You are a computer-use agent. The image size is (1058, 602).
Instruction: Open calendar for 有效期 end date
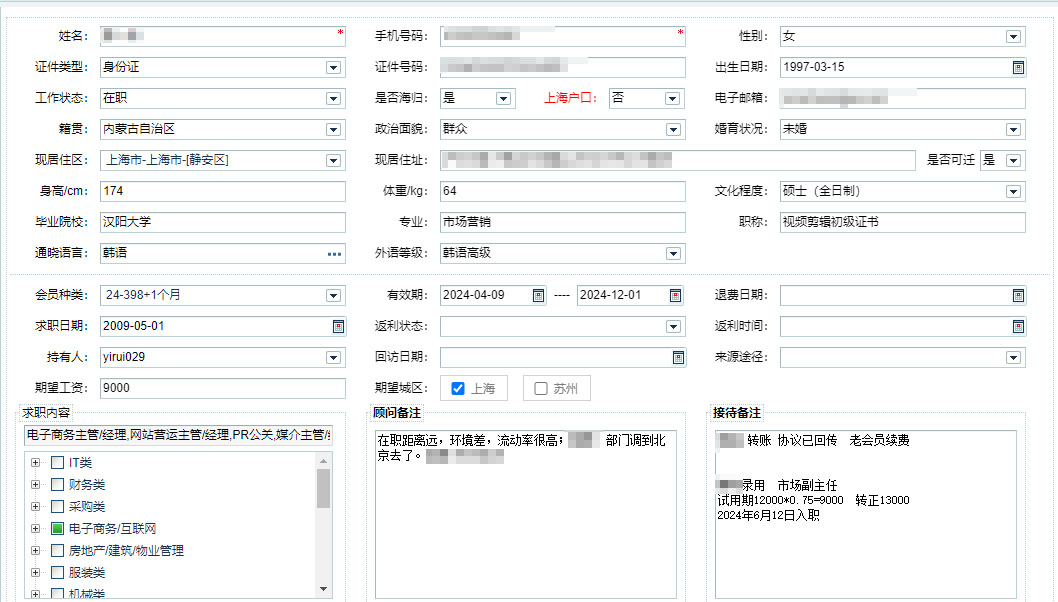tap(675, 296)
